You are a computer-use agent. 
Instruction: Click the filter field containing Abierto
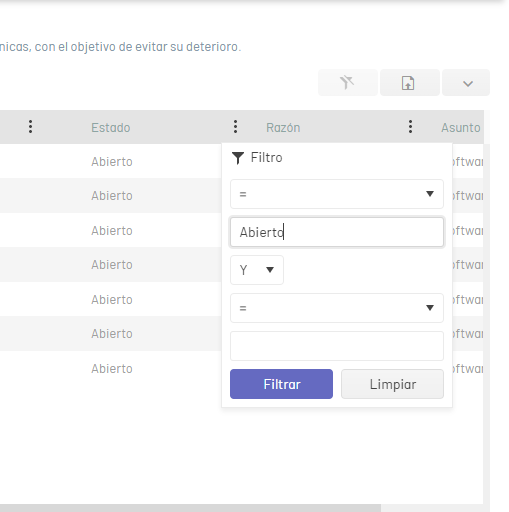(337, 232)
